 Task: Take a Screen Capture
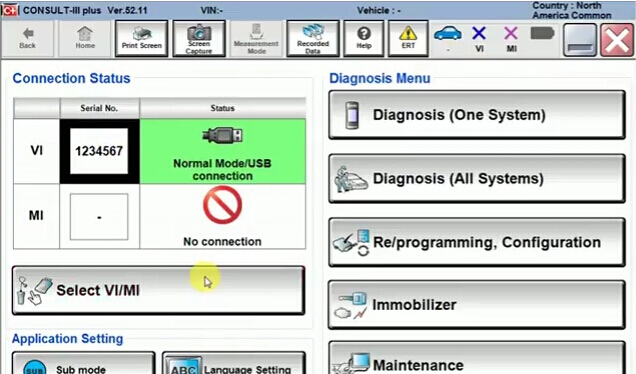(199, 39)
